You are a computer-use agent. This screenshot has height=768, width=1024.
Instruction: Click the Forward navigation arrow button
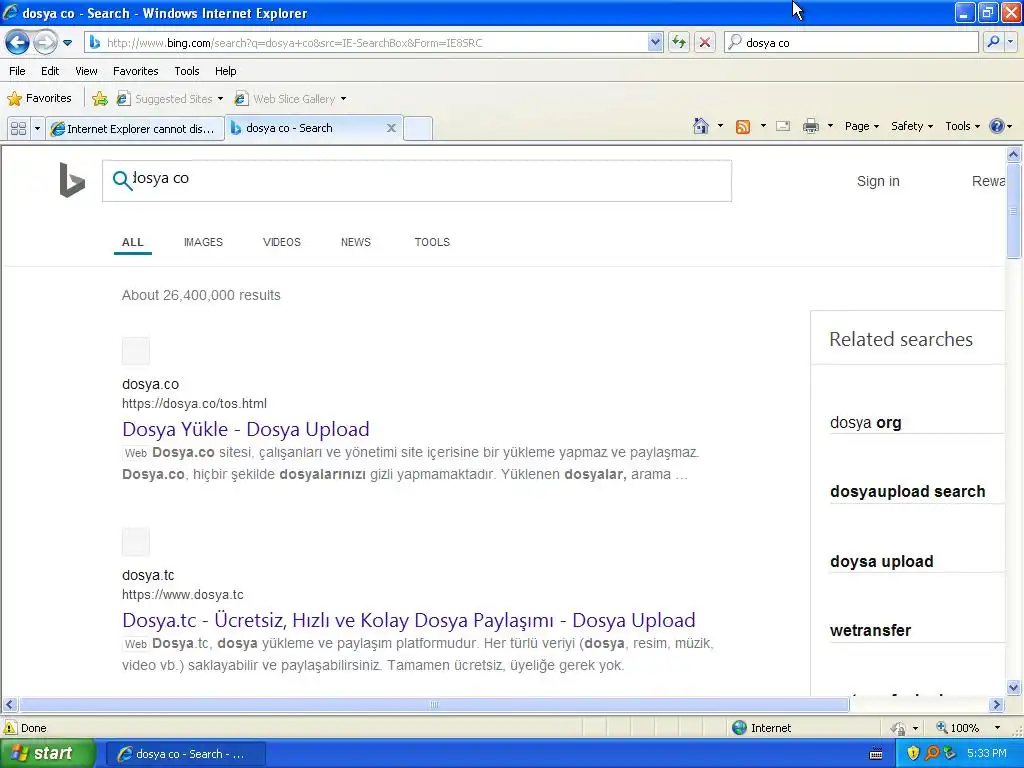(45, 43)
